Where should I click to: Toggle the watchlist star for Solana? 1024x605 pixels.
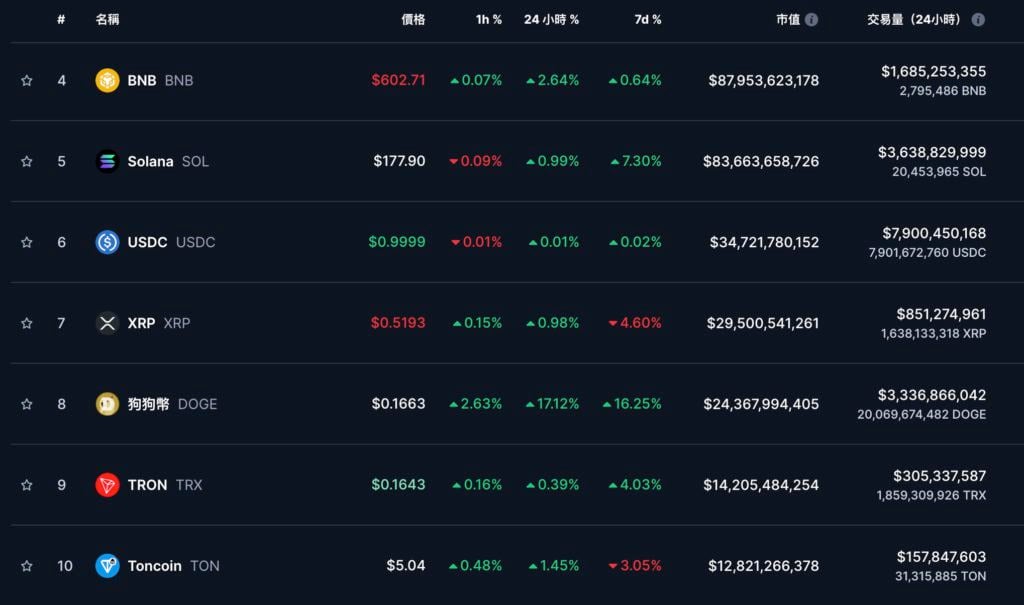[27, 161]
